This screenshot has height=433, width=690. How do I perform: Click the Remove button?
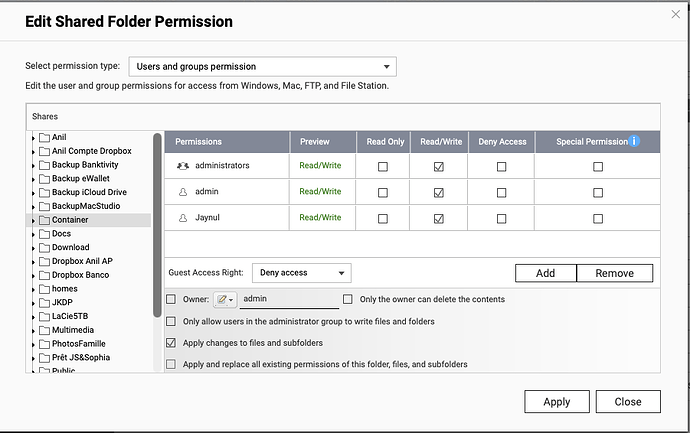[615, 273]
